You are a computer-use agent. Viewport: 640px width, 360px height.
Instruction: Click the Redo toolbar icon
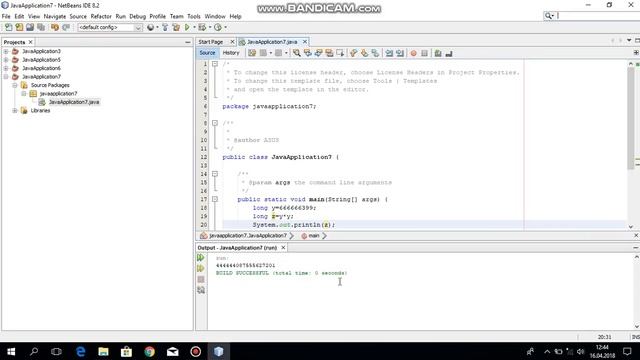(x=66, y=27)
